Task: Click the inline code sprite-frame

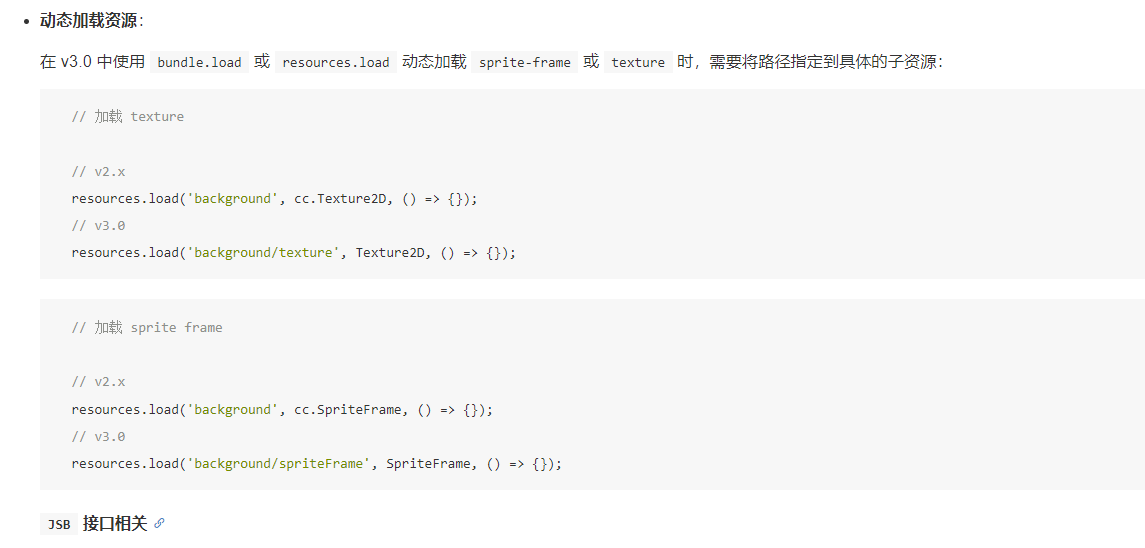Action: pyautogui.click(x=524, y=62)
